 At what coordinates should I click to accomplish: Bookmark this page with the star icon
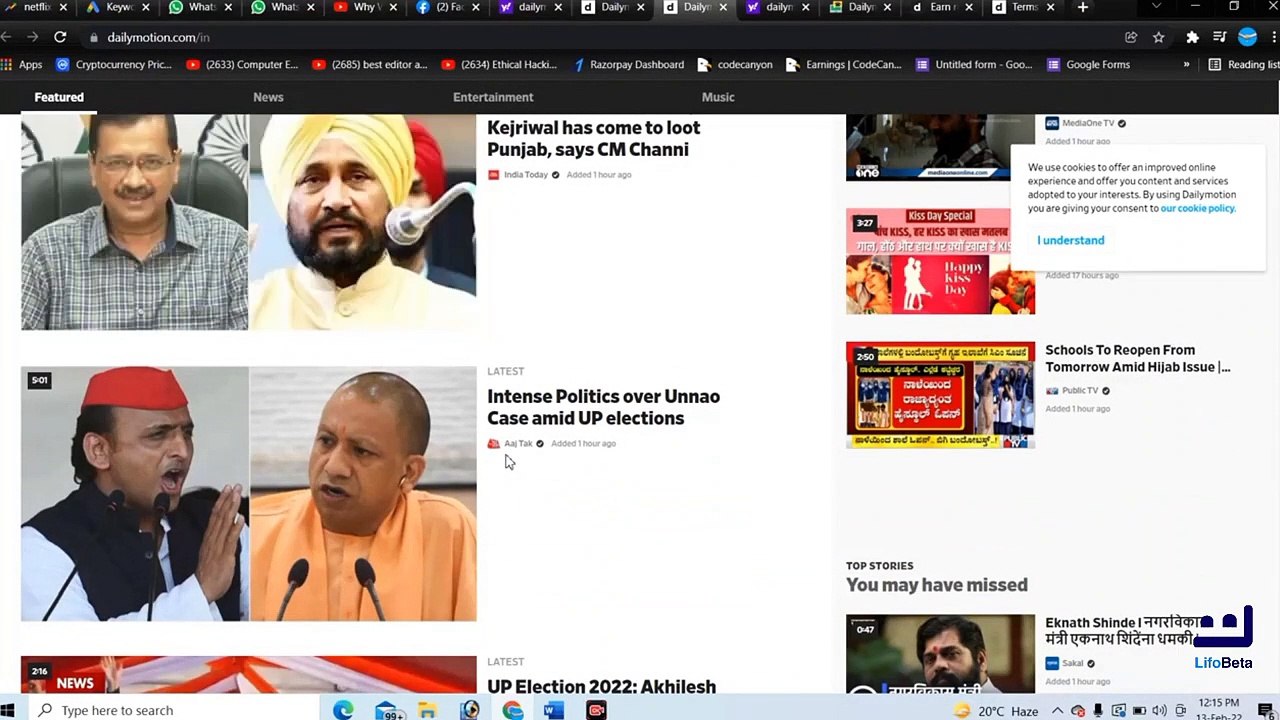1158,37
